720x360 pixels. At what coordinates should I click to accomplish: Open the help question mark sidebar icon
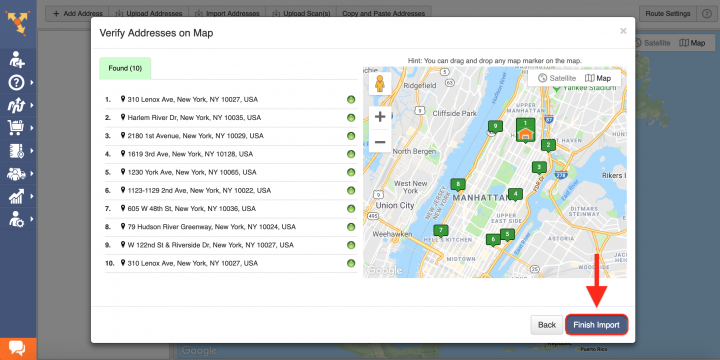(16, 83)
